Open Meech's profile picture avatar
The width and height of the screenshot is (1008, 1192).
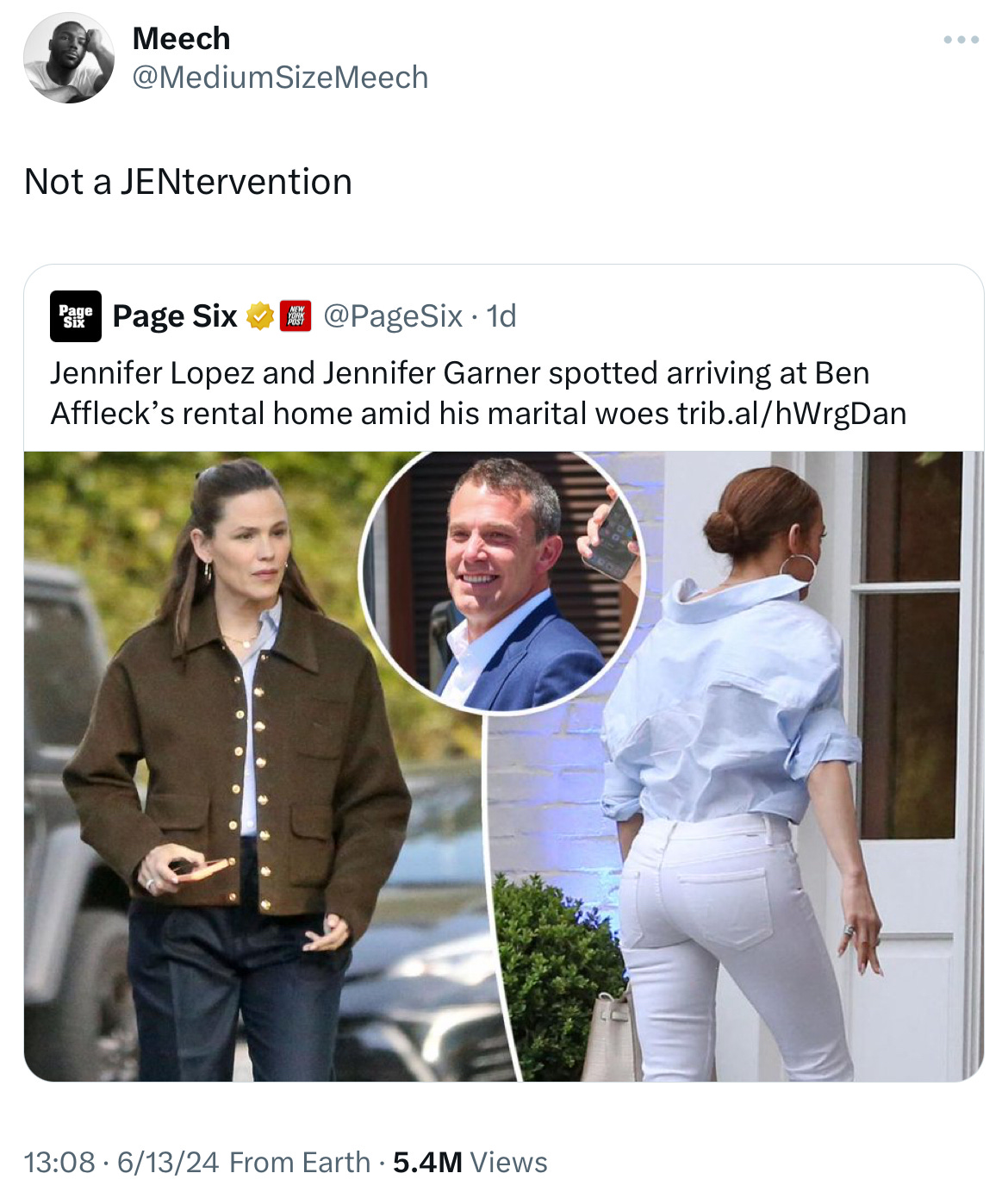click(69, 58)
